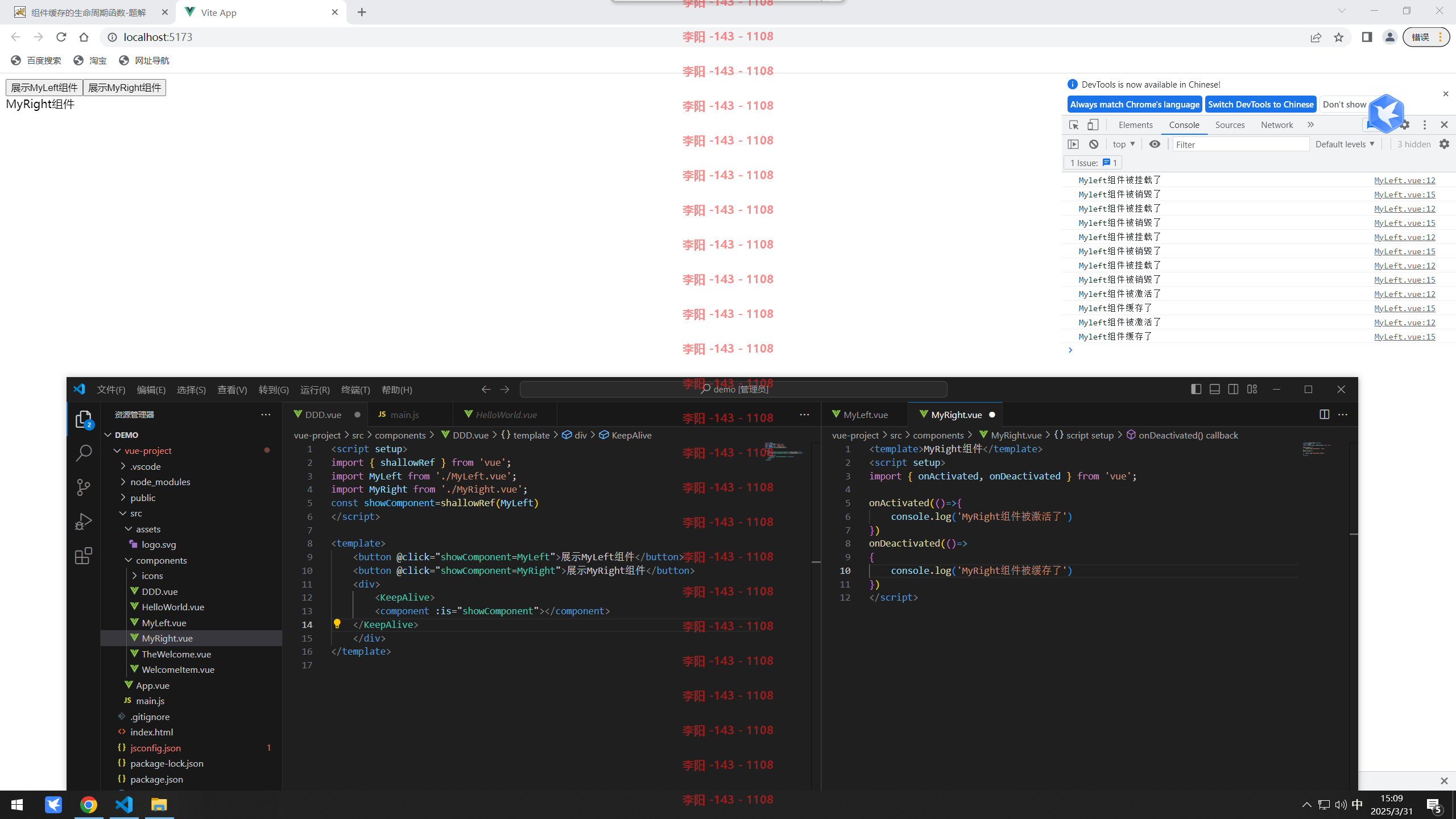
Task: Collapse components folder
Action: coord(129,560)
